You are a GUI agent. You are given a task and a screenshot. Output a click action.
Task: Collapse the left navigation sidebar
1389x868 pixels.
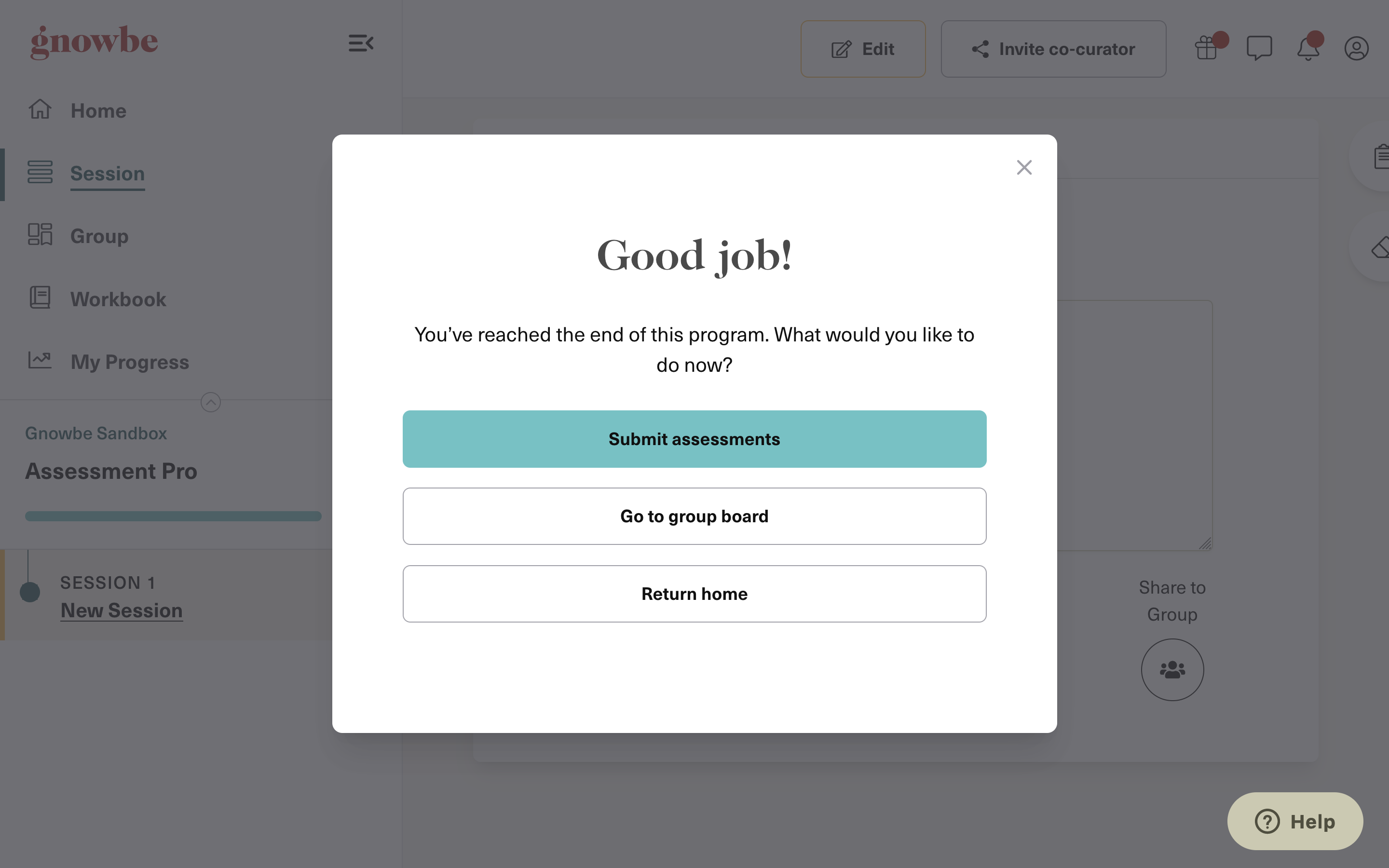360,43
